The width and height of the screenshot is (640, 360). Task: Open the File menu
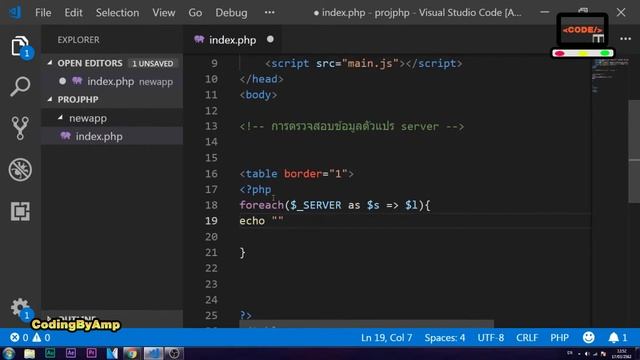[x=43, y=13]
